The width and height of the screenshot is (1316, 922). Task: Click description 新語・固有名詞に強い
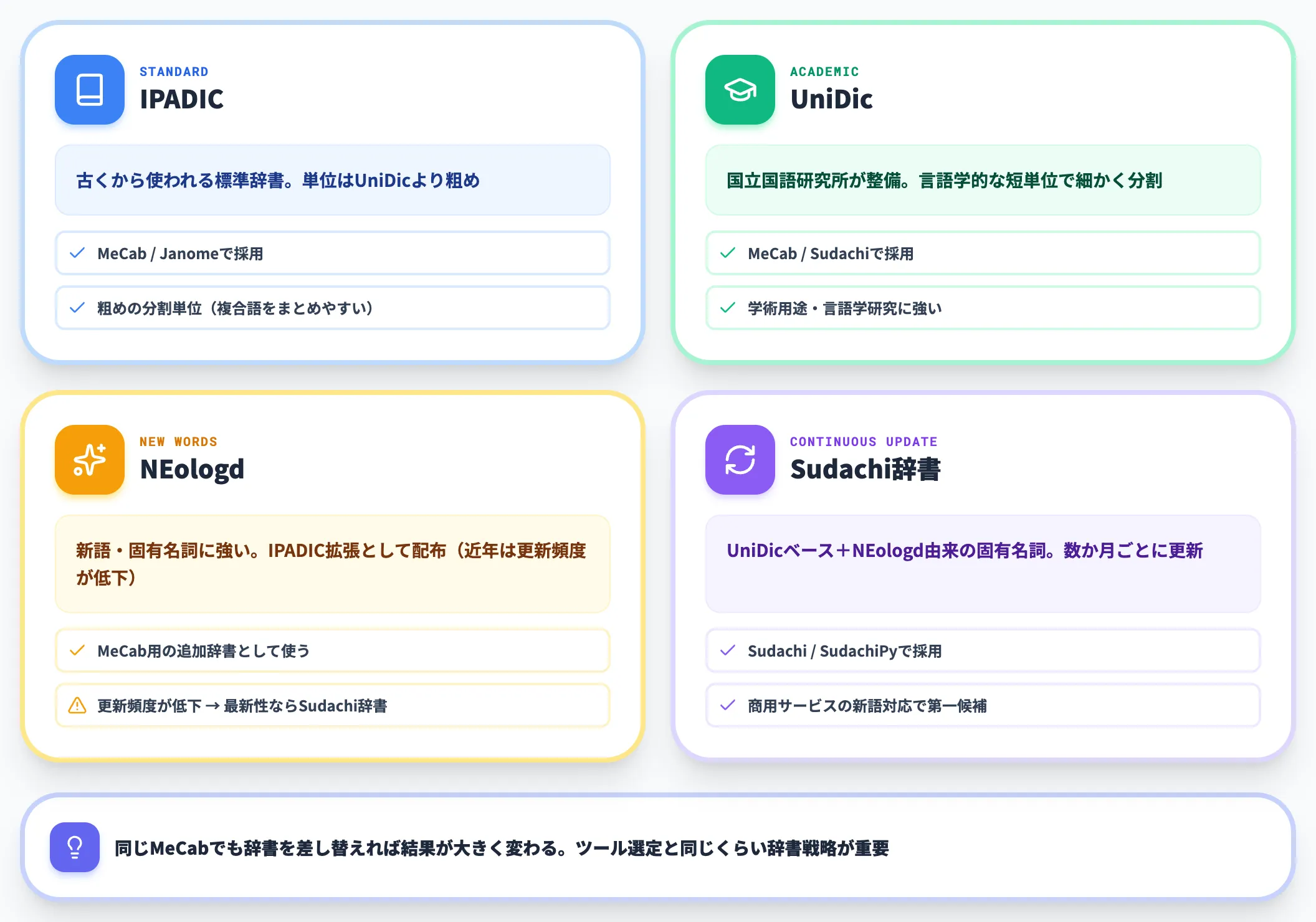(331, 564)
